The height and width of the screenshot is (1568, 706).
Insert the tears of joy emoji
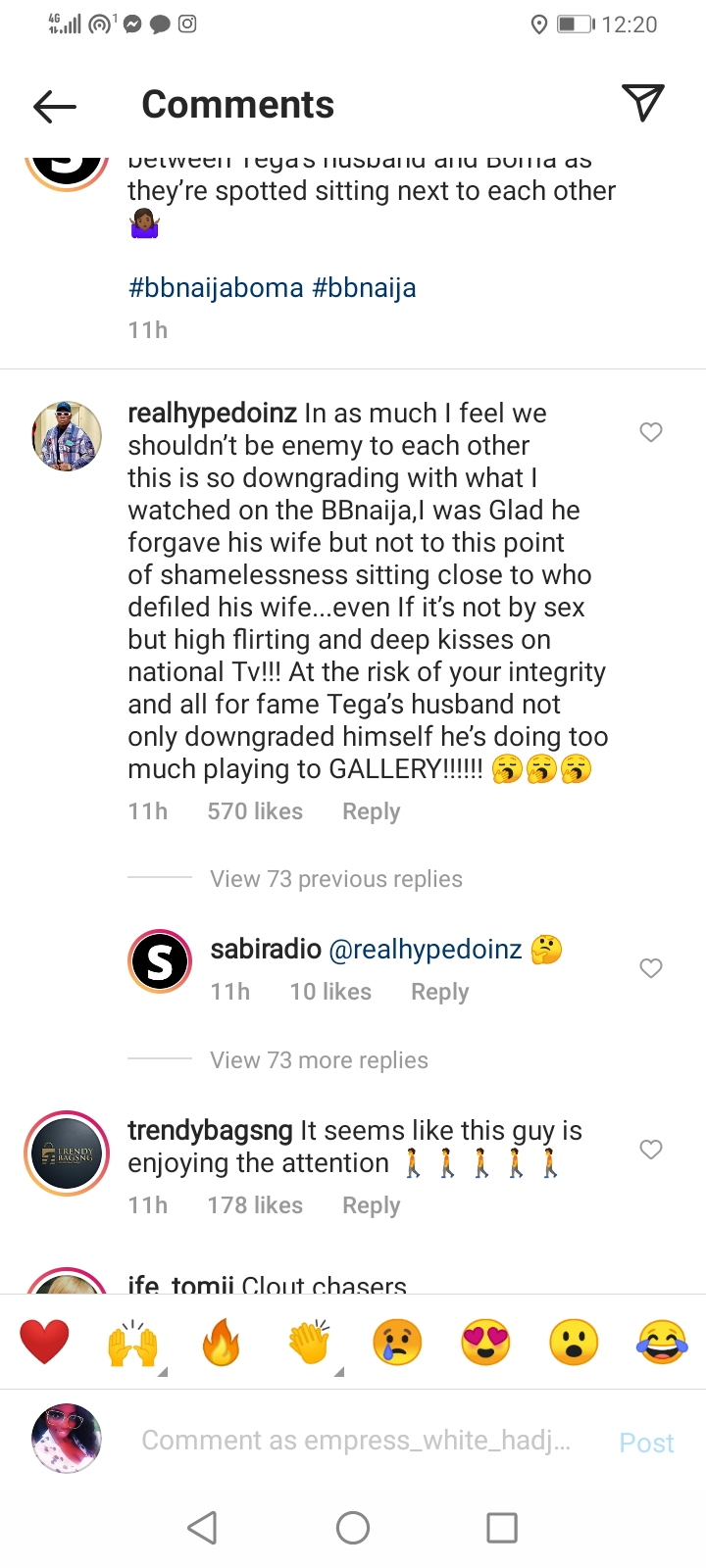coord(662,1343)
